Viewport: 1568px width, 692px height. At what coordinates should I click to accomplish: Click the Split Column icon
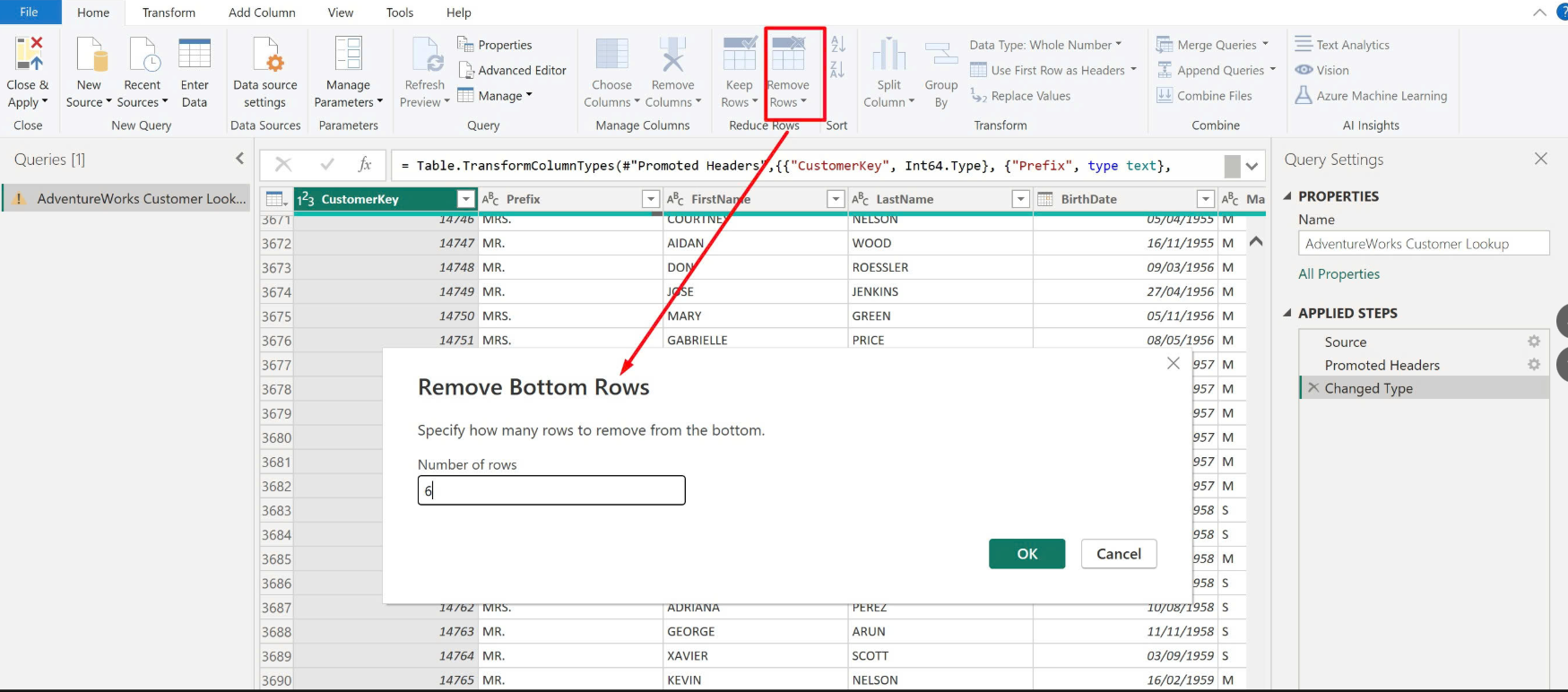pos(888,56)
